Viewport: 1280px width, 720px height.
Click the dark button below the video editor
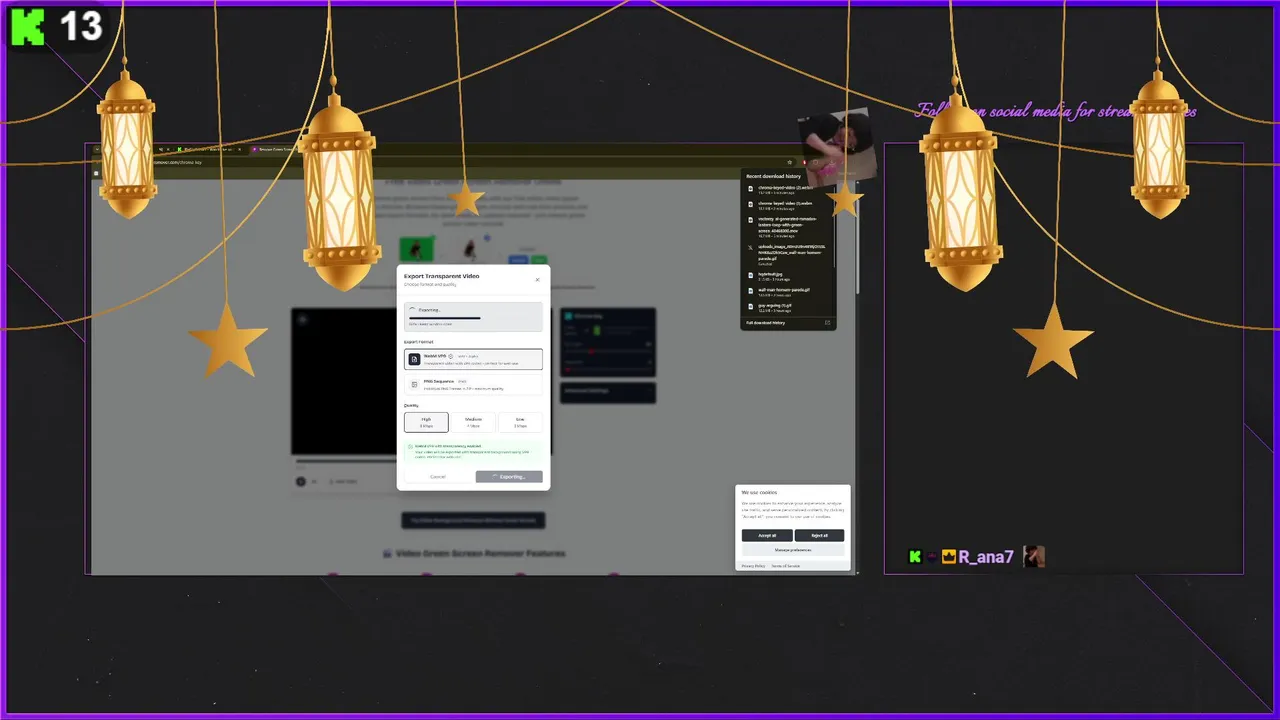(x=473, y=520)
